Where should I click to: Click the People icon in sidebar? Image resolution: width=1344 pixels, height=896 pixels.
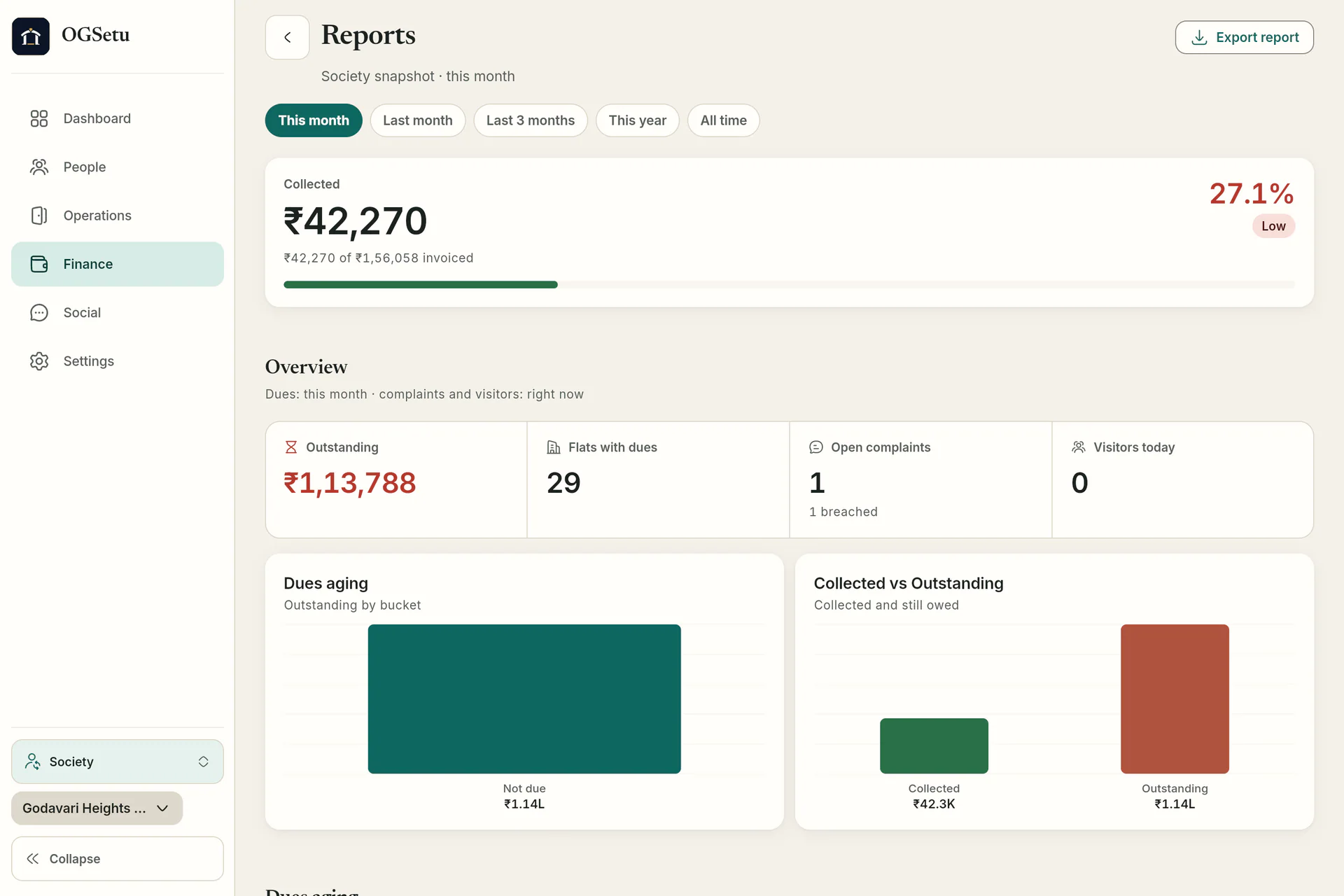(39, 167)
